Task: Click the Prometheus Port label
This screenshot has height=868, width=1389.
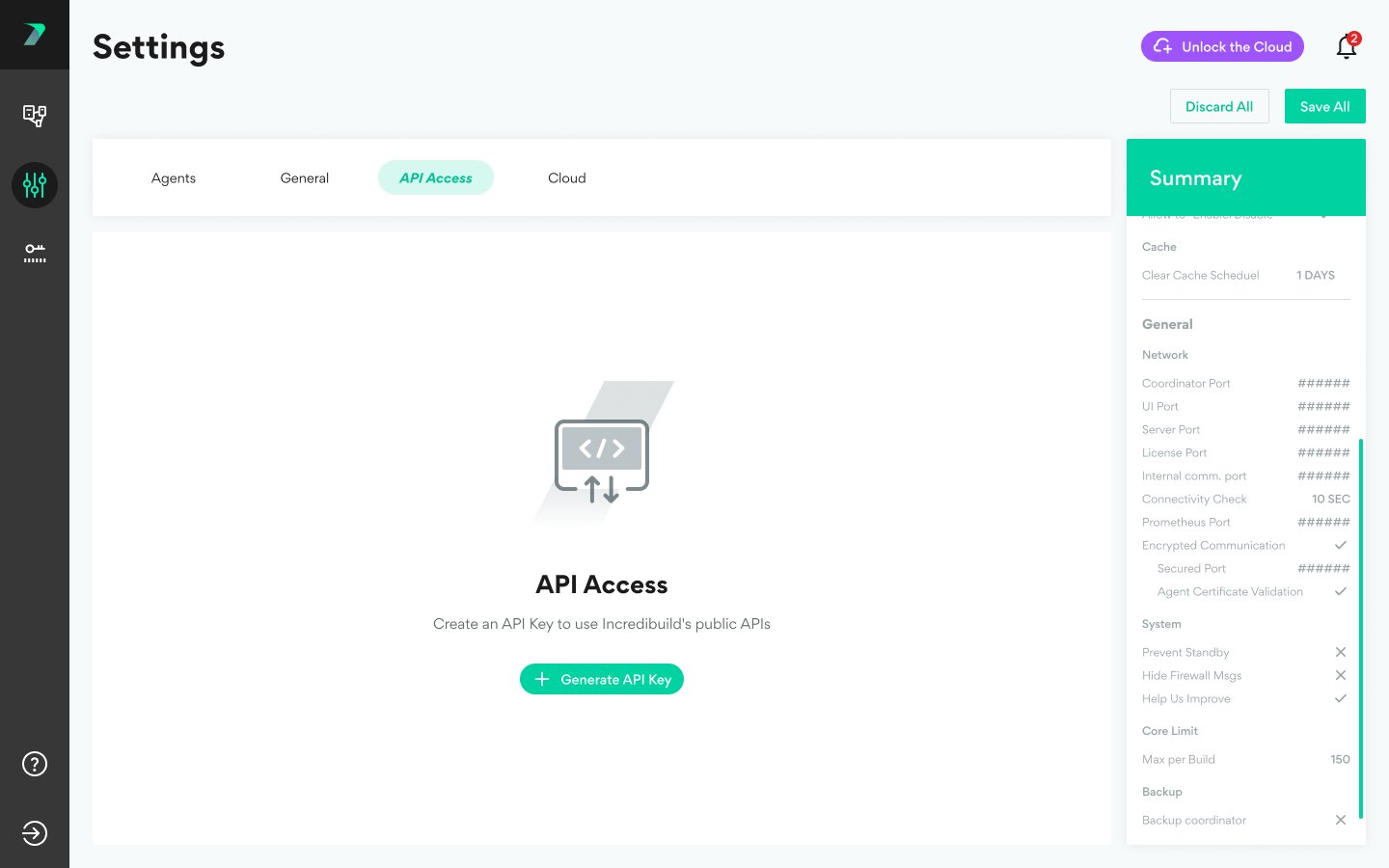Action: click(1186, 522)
